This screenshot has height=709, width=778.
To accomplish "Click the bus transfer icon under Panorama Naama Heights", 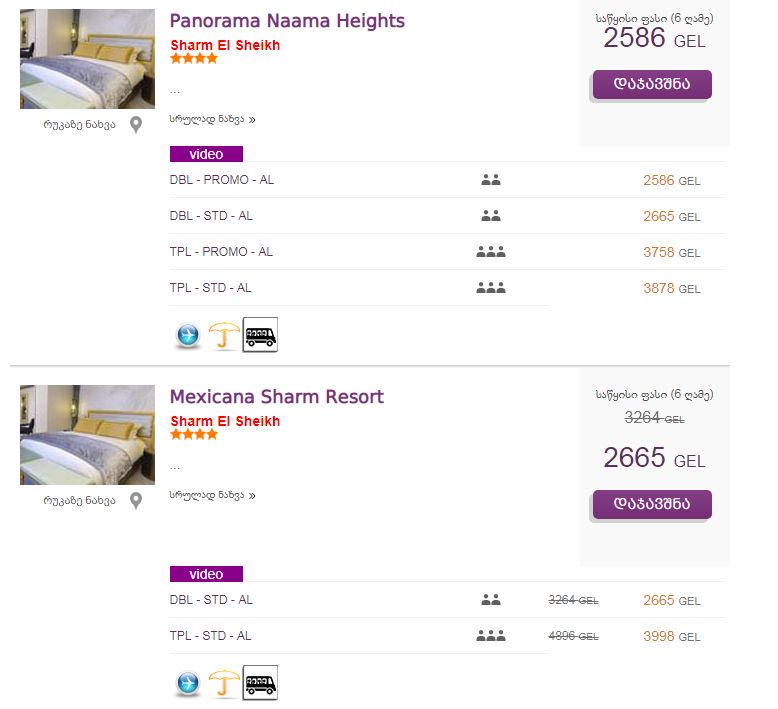I will pyautogui.click(x=260, y=335).
